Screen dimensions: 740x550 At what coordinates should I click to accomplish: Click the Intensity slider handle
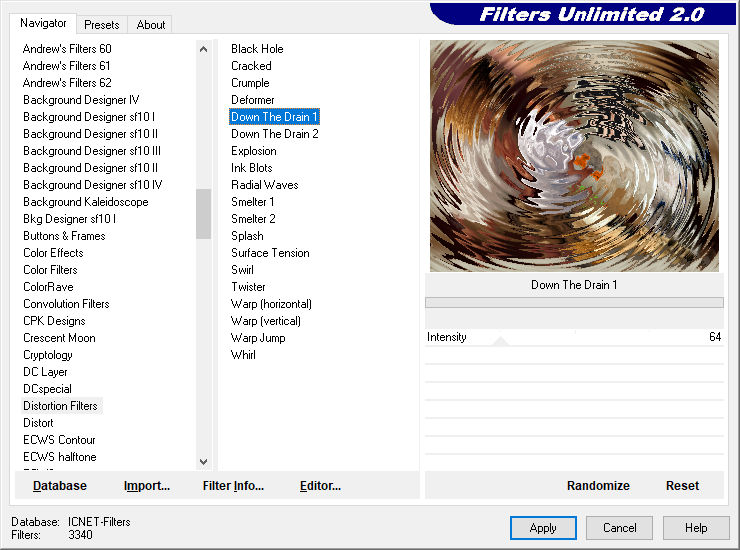pyautogui.click(x=501, y=341)
